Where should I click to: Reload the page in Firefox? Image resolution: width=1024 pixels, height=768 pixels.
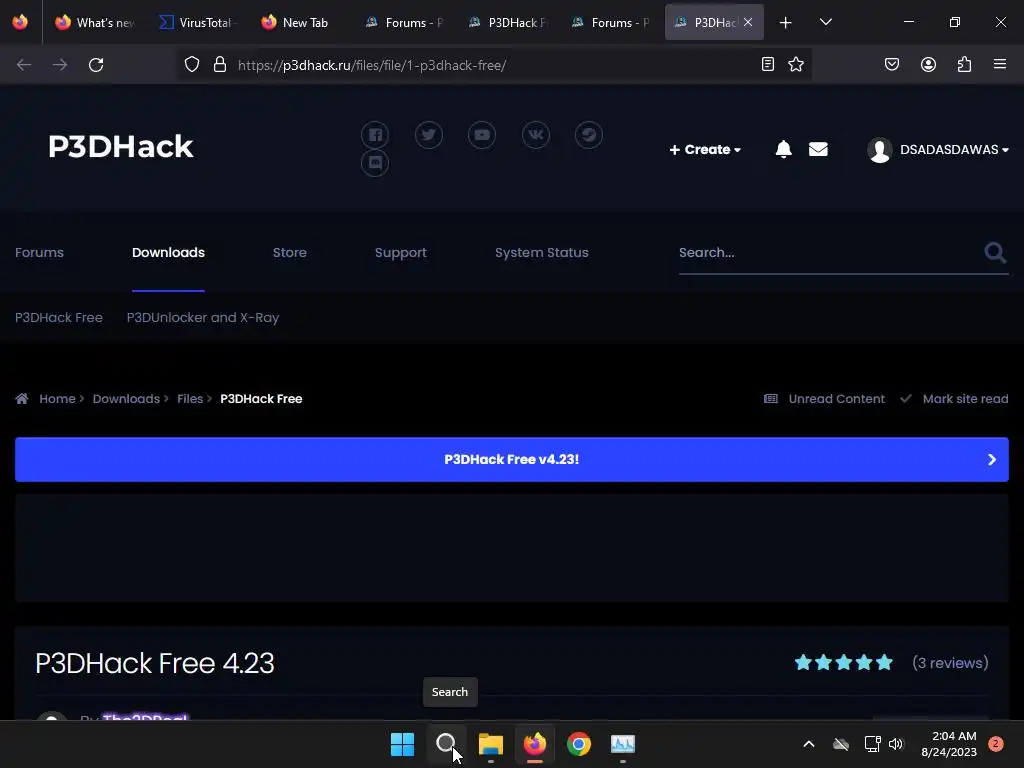point(96,65)
